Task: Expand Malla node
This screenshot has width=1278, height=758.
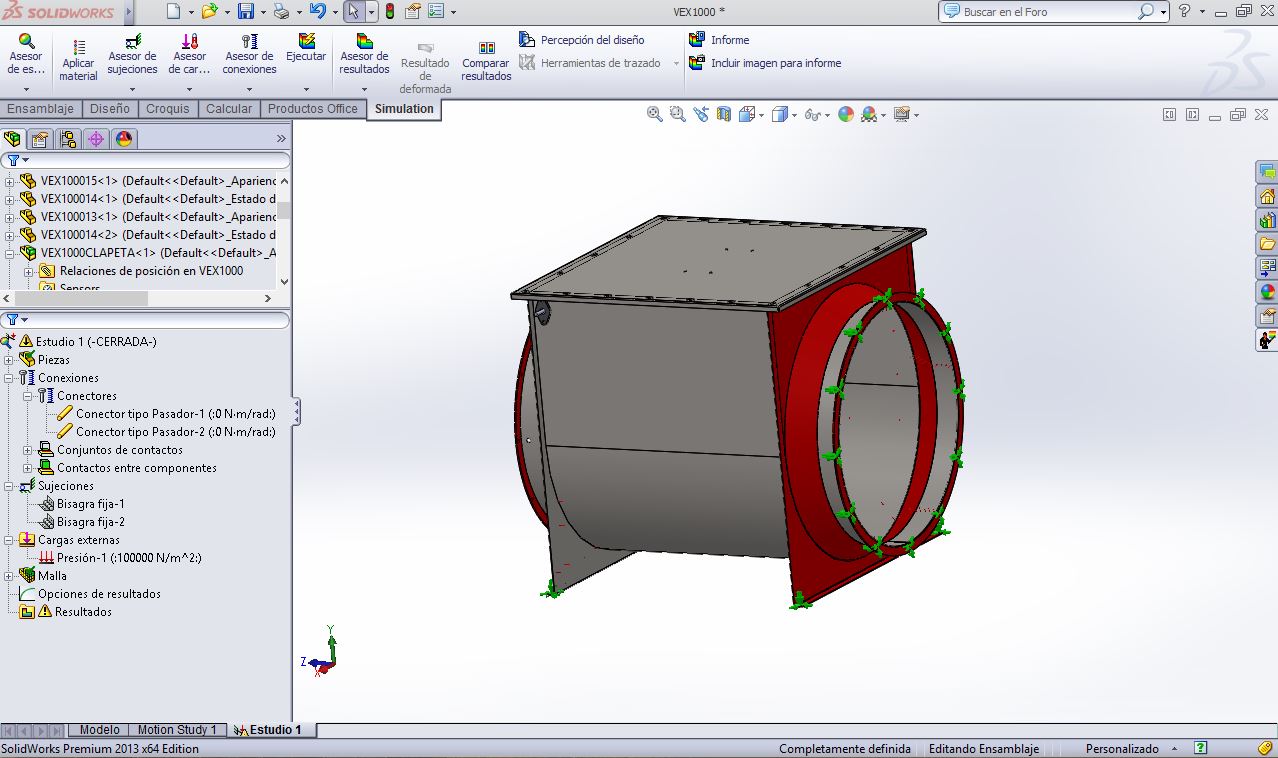Action: point(10,576)
